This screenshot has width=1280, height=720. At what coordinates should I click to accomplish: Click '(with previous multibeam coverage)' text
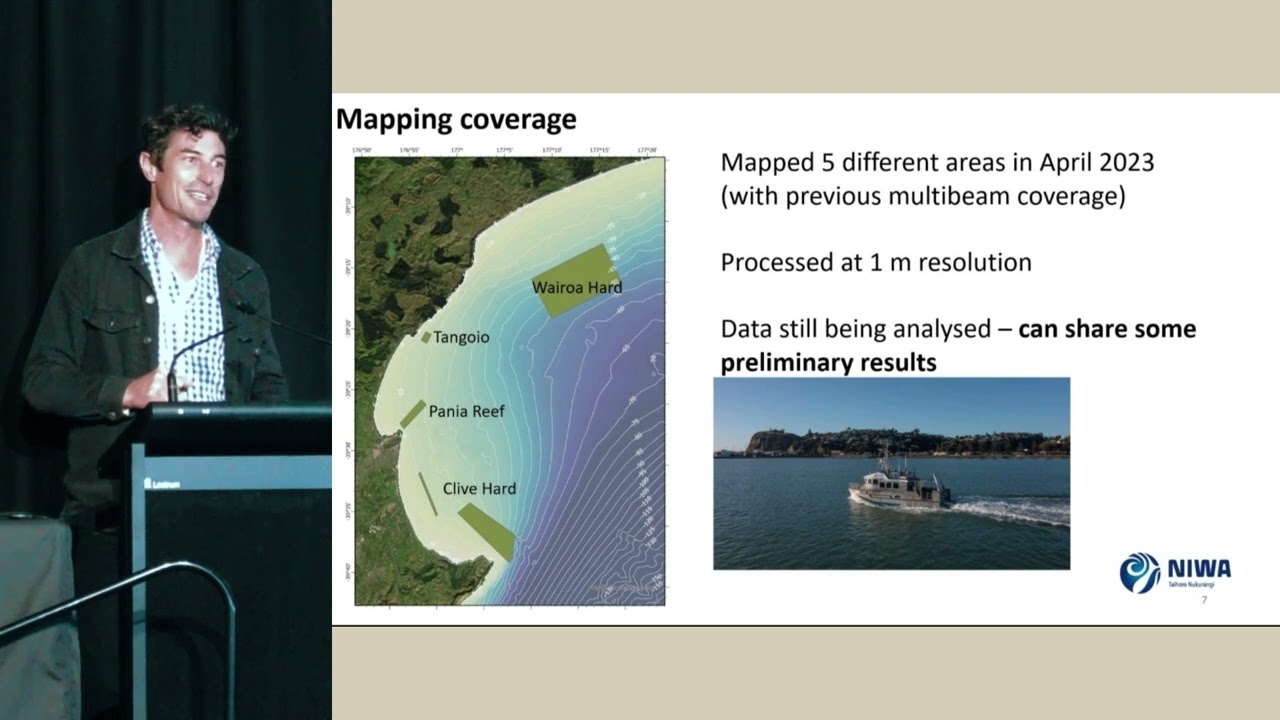[923, 196]
